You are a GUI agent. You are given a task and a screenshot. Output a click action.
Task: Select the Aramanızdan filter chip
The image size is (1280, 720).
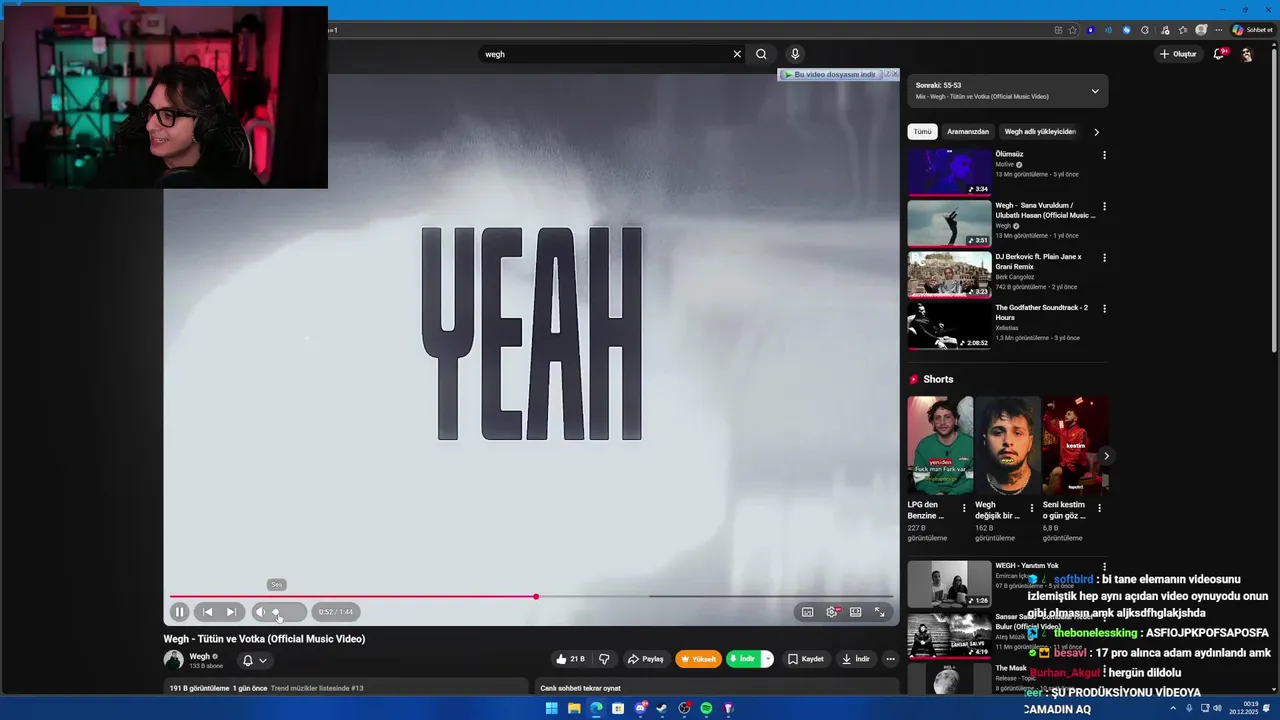[x=968, y=131]
